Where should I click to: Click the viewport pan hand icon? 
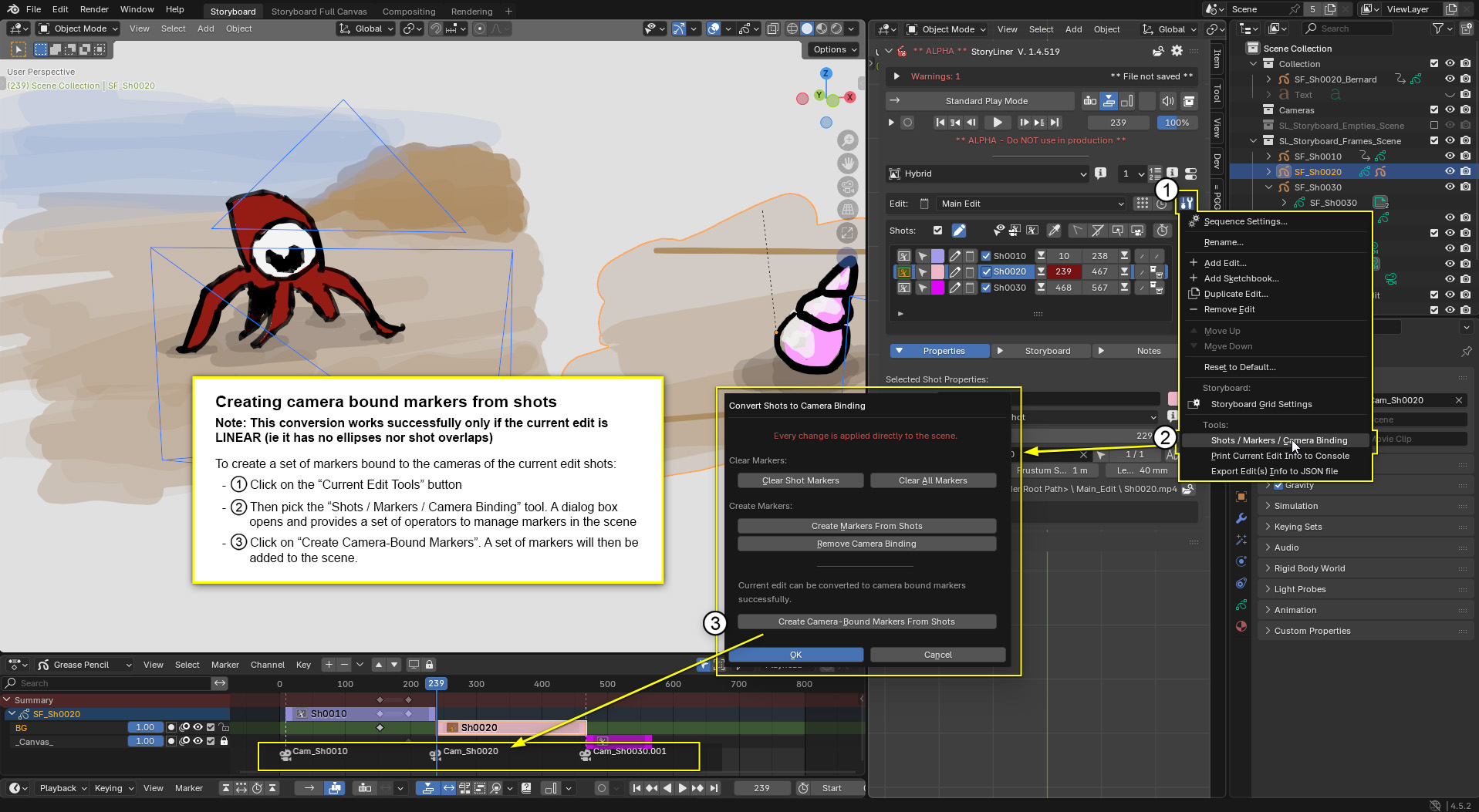point(848,163)
